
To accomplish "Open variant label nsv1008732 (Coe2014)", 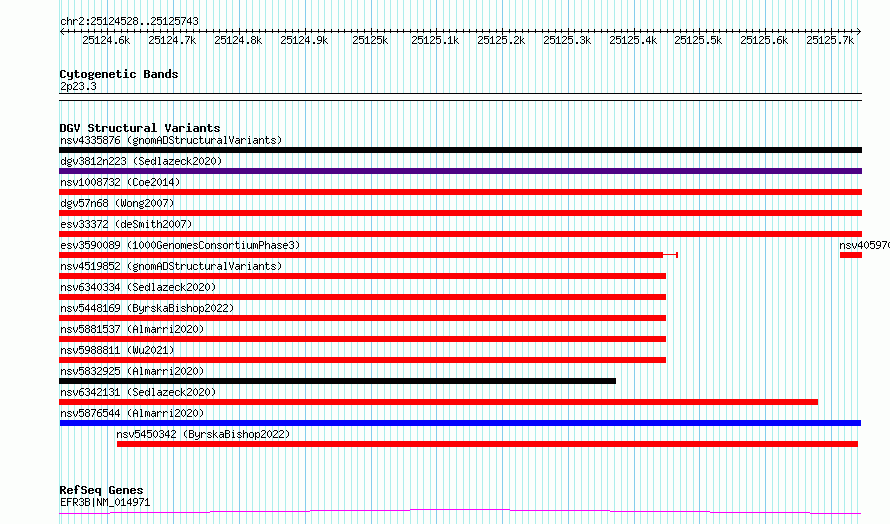I will 120,182.
